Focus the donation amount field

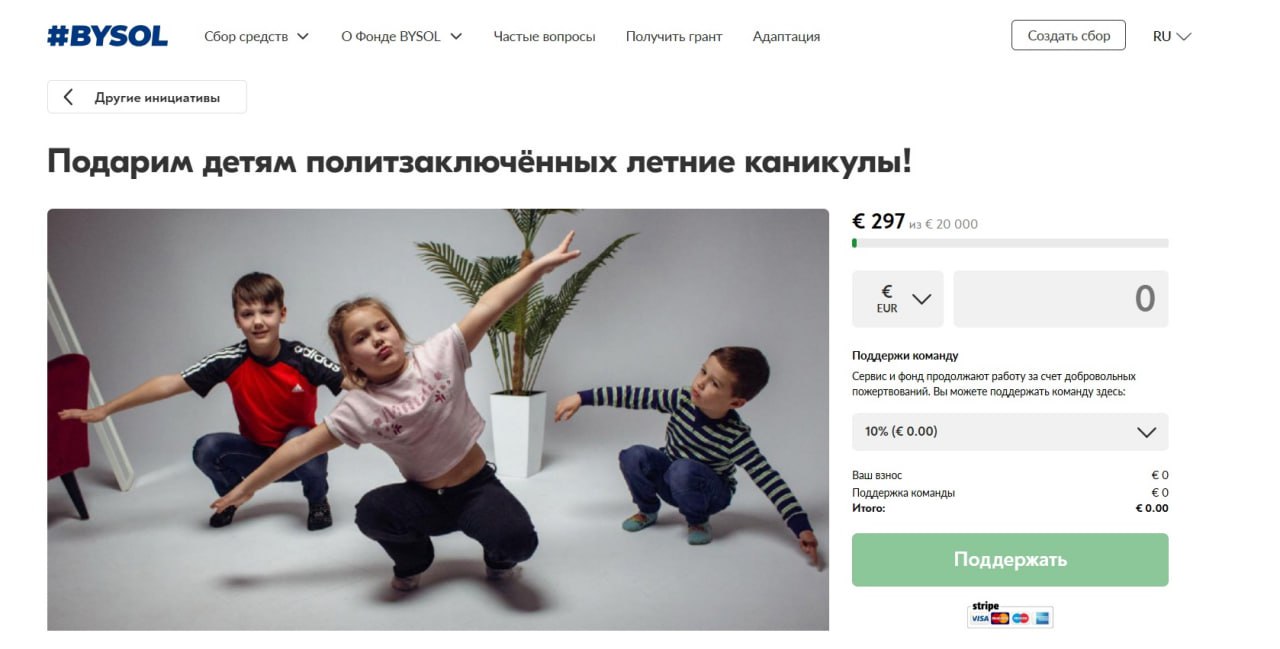click(1060, 299)
